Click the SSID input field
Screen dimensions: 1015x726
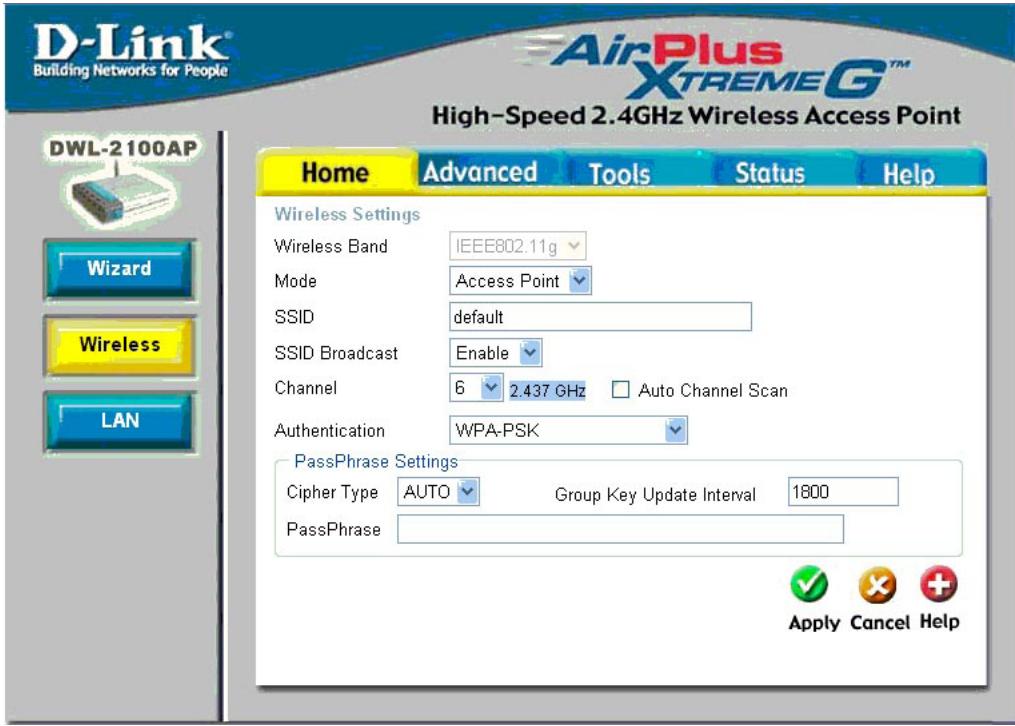coord(600,316)
